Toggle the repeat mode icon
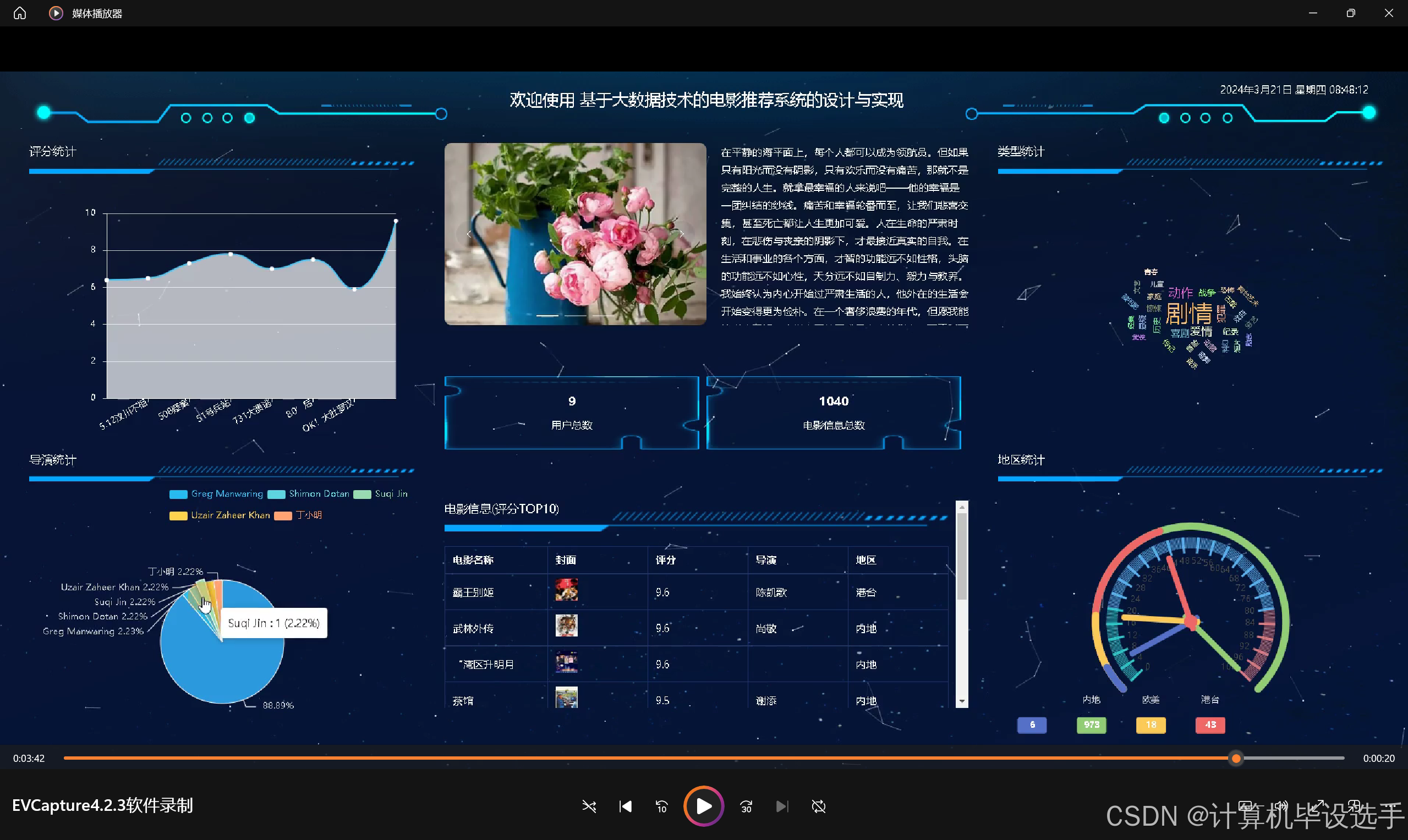This screenshot has width=1408, height=840. click(818, 806)
